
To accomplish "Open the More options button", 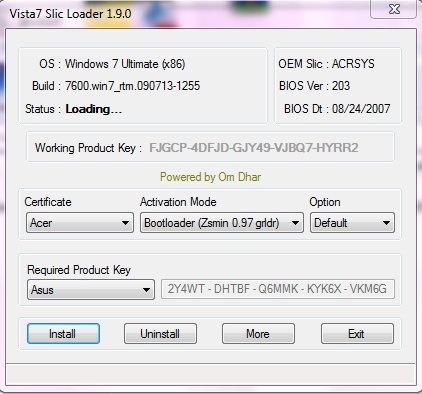I will (258, 333).
